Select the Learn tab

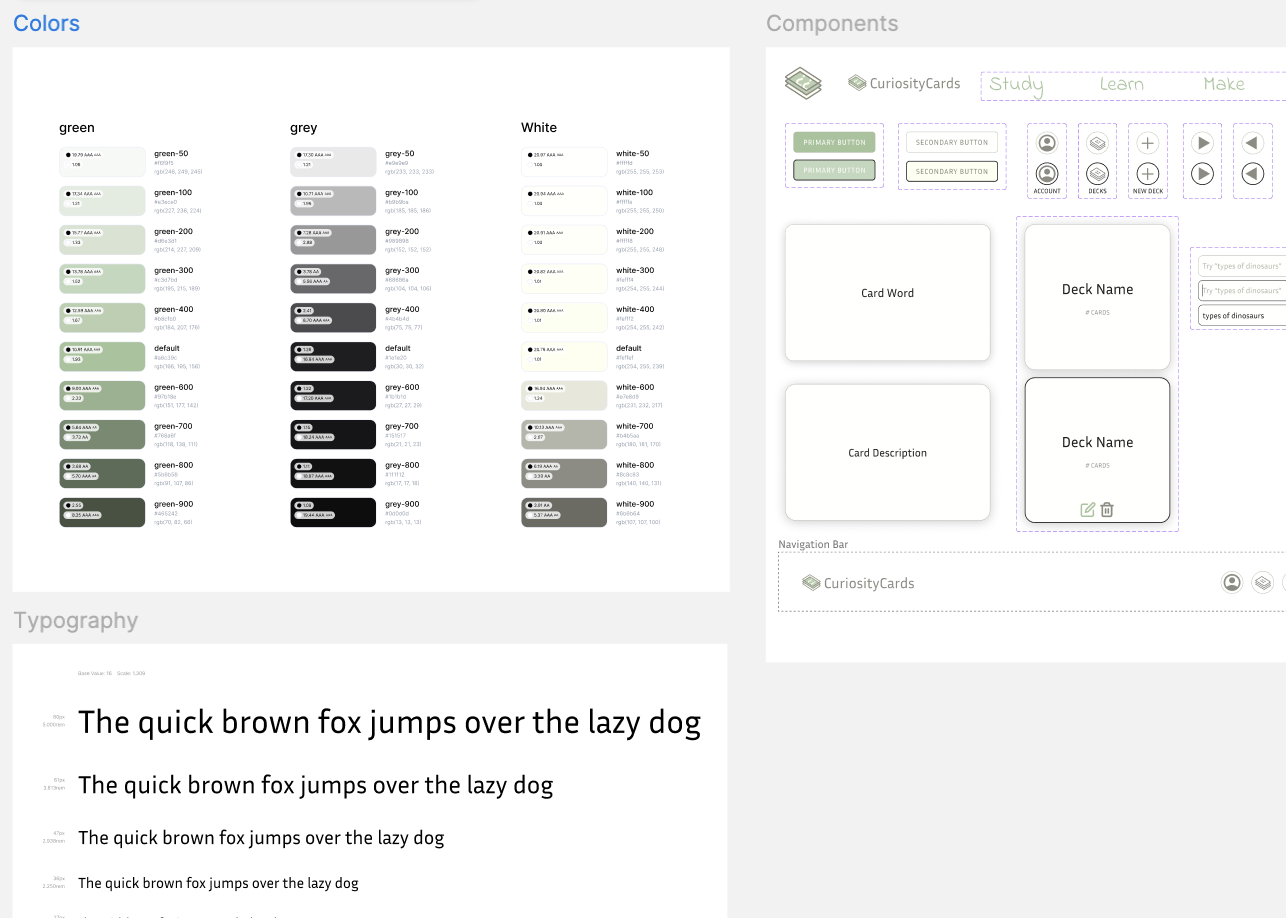pyautogui.click(x=1121, y=85)
